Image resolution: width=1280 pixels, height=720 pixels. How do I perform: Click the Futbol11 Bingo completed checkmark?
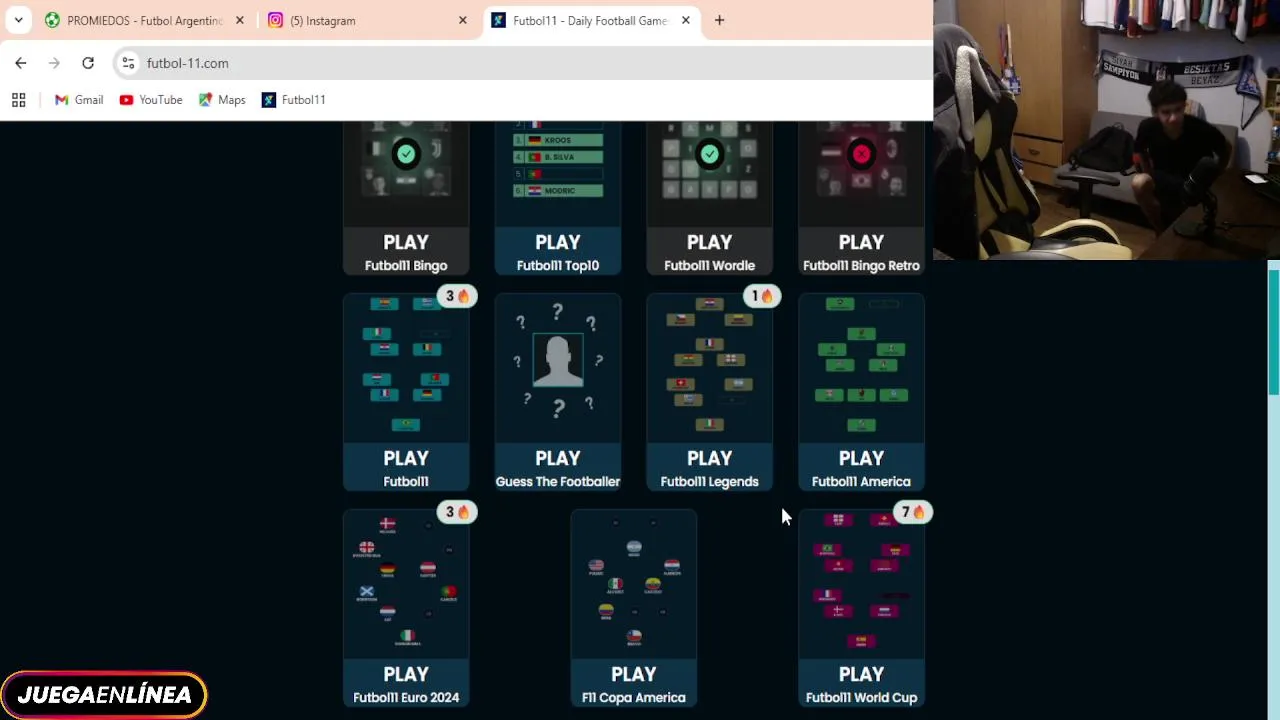406,154
